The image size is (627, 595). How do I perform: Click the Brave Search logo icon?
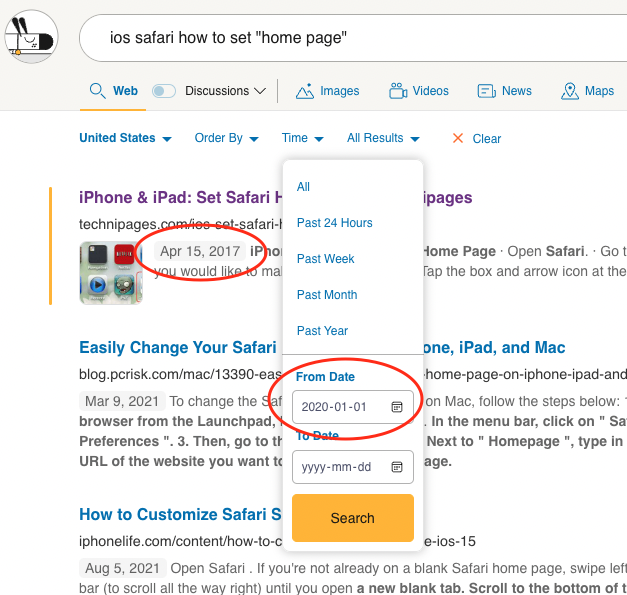30,37
